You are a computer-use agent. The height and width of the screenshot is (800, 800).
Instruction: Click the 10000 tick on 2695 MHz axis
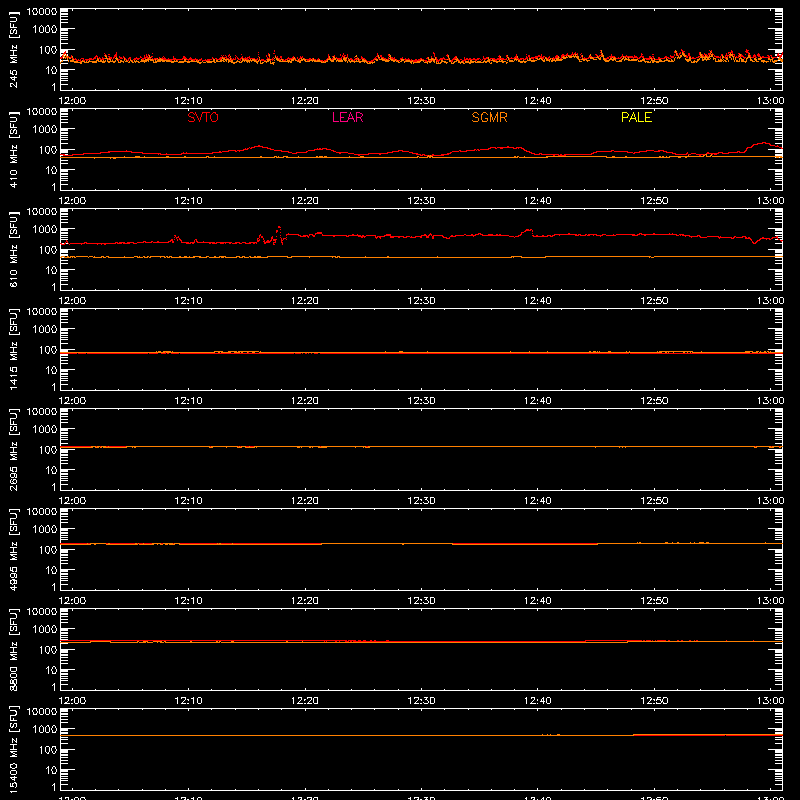(42, 412)
